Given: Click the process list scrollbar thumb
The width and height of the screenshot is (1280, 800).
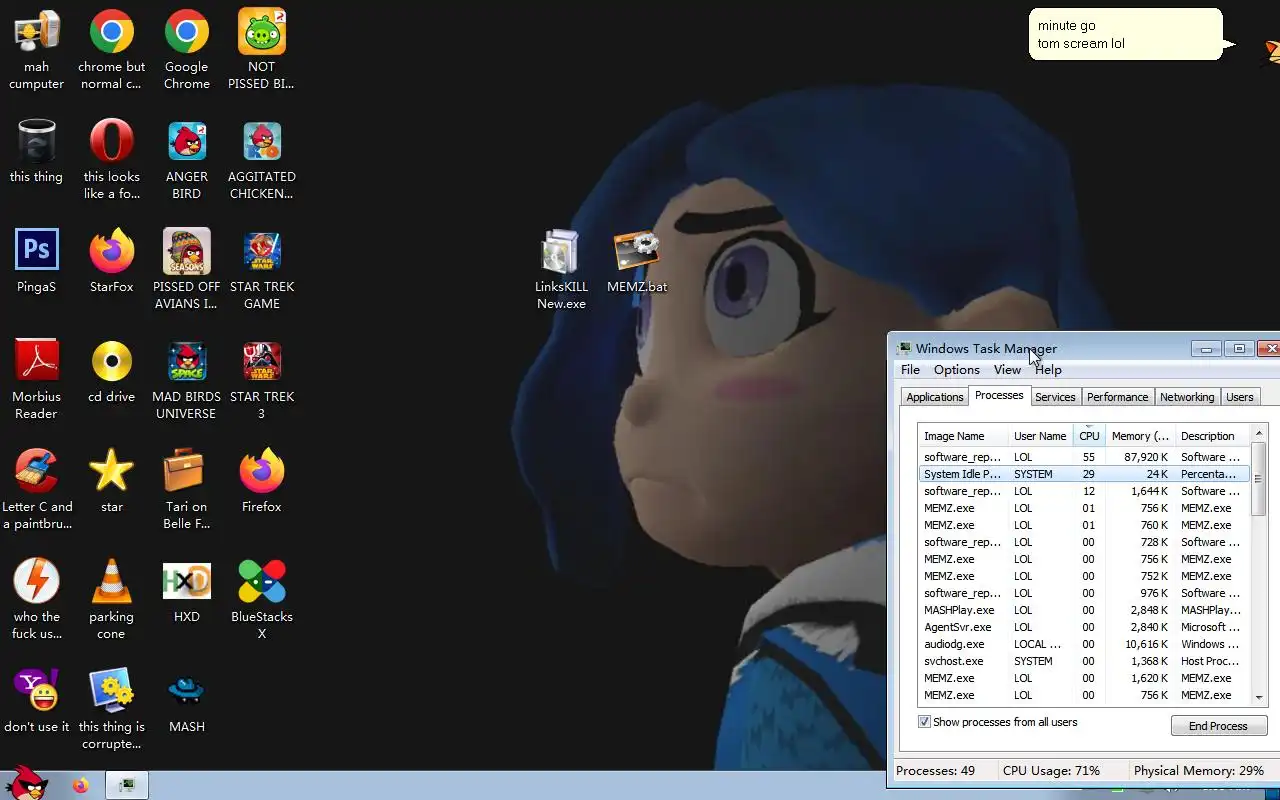Looking at the screenshot, I should click(1259, 478).
